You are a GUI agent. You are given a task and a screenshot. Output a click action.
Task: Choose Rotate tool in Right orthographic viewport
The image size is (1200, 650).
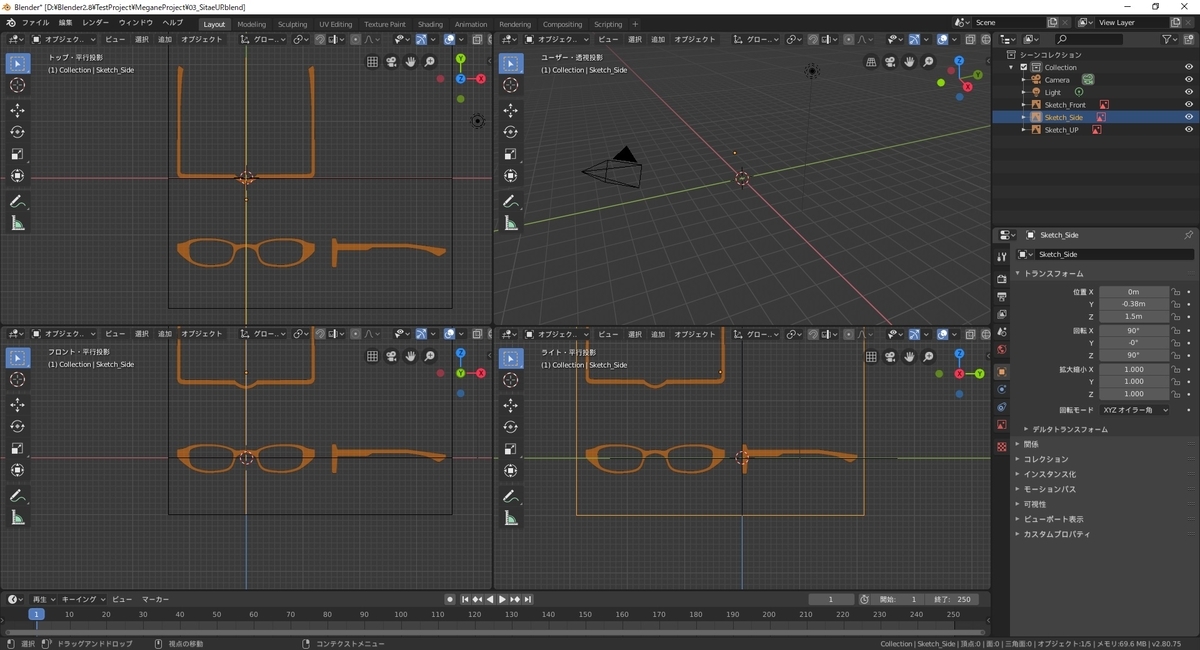pos(511,426)
